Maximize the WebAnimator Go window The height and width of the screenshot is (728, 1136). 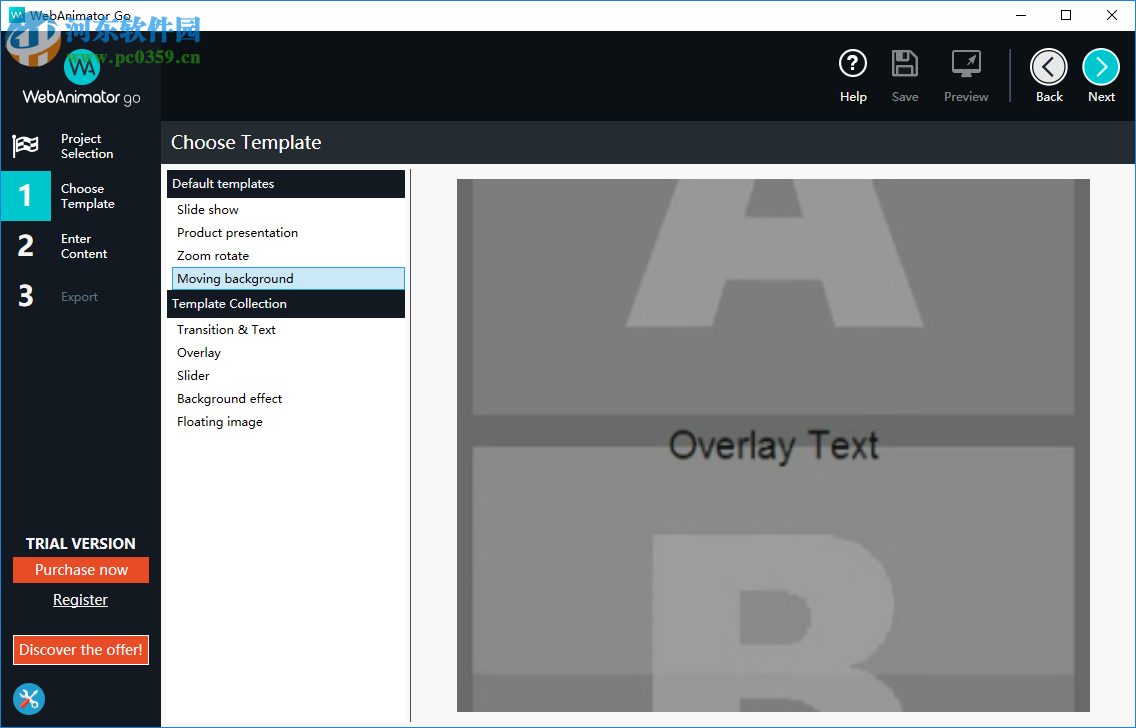coord(1066,15)
